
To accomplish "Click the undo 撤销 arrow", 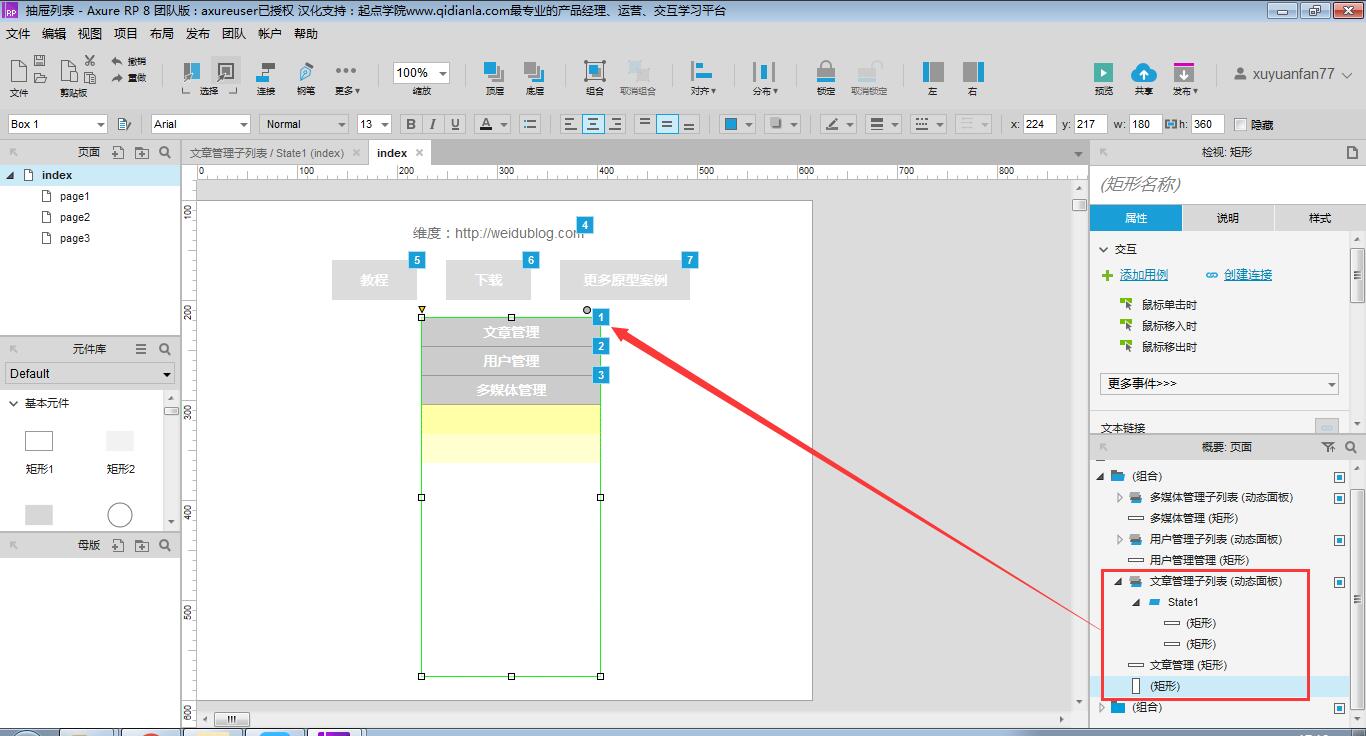I will pos(117,62).
